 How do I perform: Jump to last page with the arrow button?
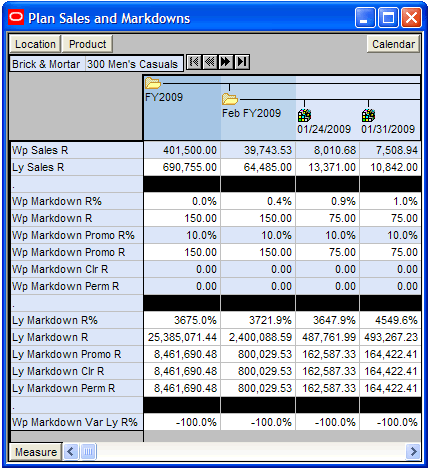click(242, 62)
